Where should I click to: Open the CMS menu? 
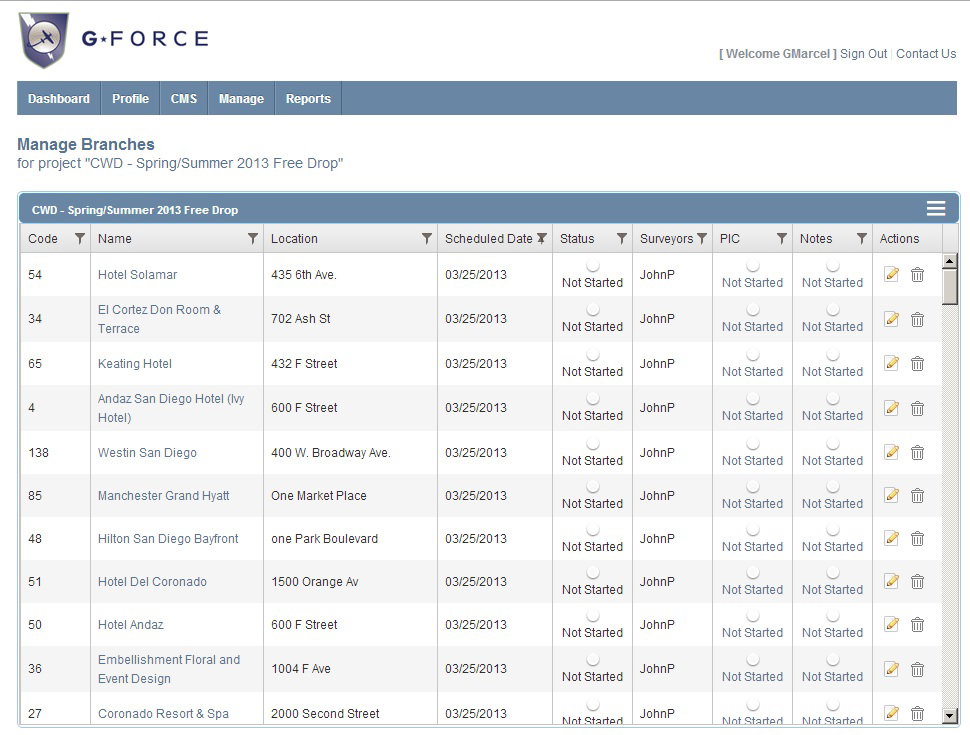184,98
